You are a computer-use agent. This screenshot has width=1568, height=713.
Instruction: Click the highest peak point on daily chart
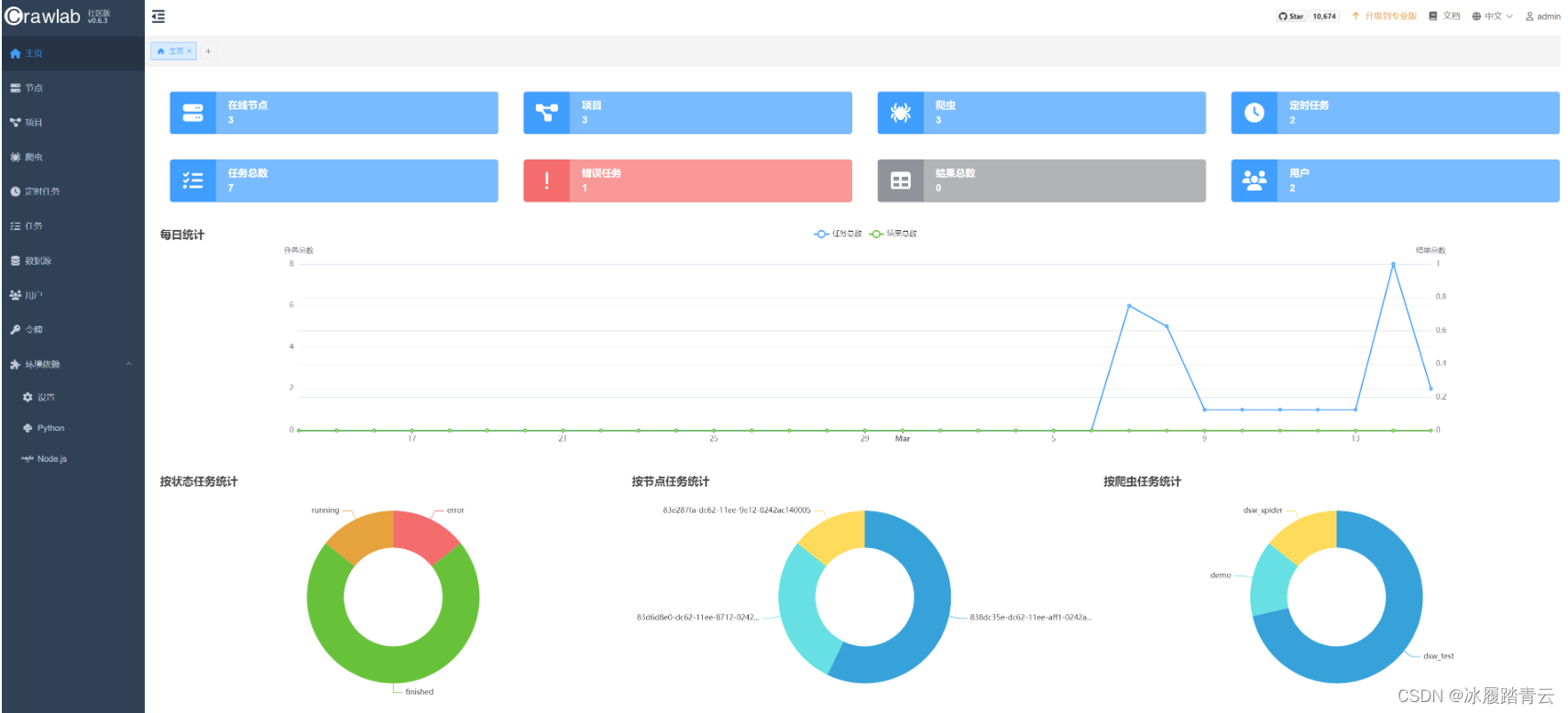pyautogui.click(x=1393, y=264)
